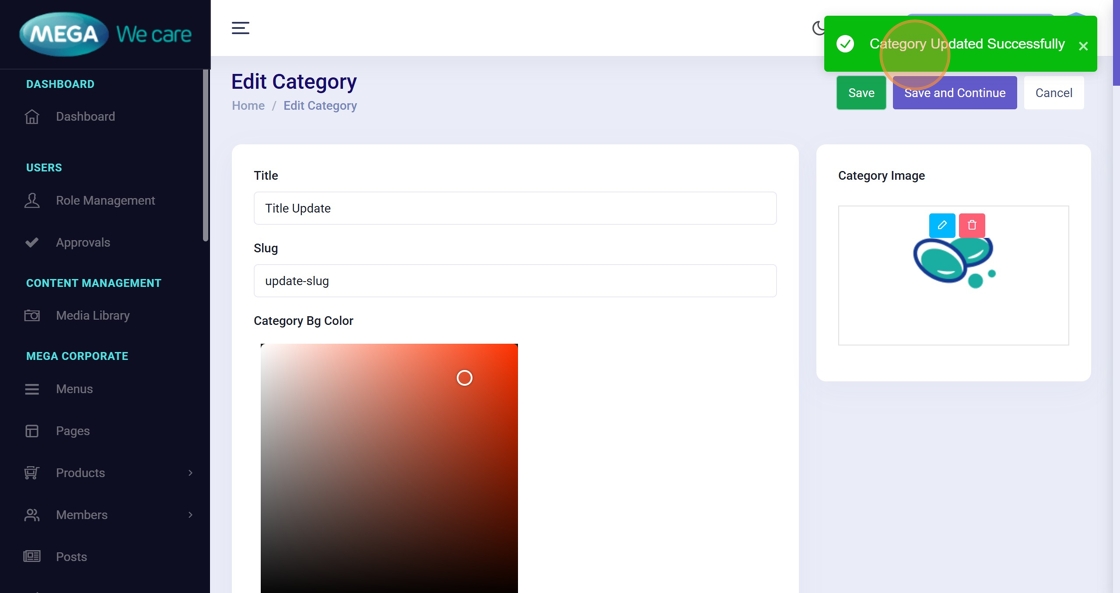Screen dimensions: 1120x593
Task: Click the Approvals checkmark icon
Action: click(x=32, y=243)
